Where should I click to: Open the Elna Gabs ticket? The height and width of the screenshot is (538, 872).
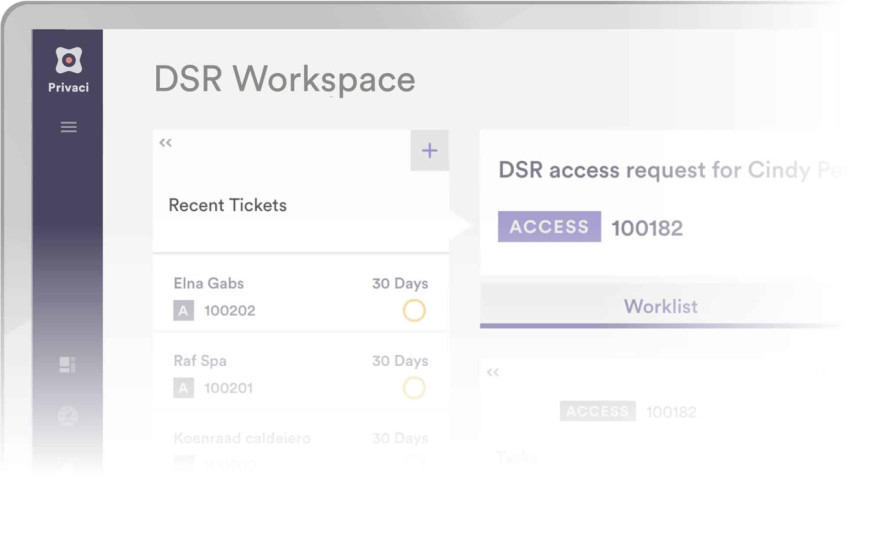point(209,284)
